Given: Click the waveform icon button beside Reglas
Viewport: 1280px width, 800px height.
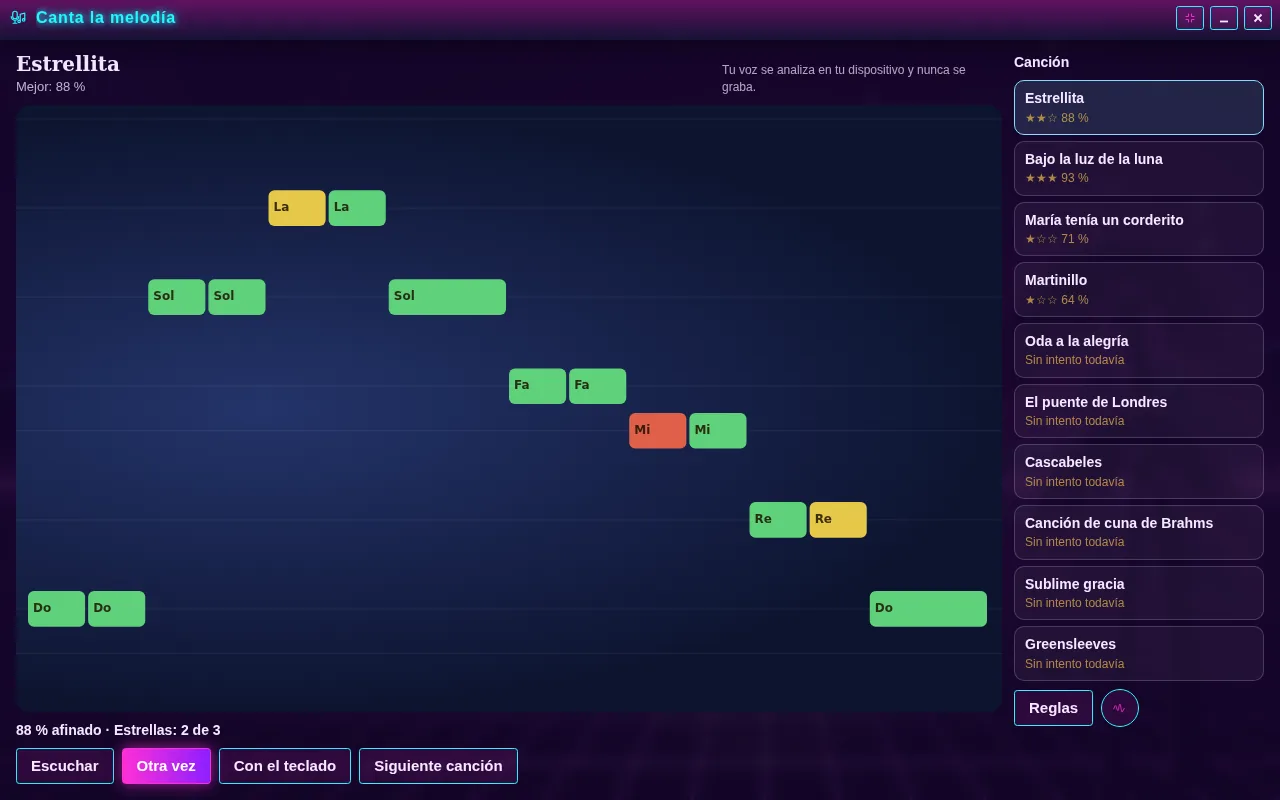Looking at the screenshot, I should point(1119,708).
